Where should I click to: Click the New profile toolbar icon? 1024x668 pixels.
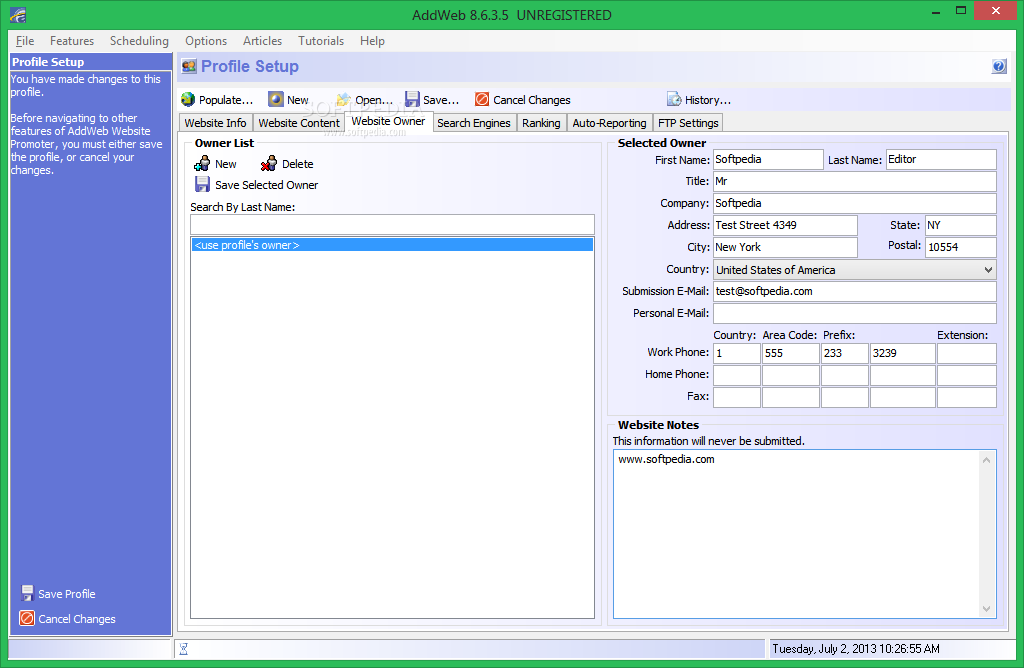(276, 99)
